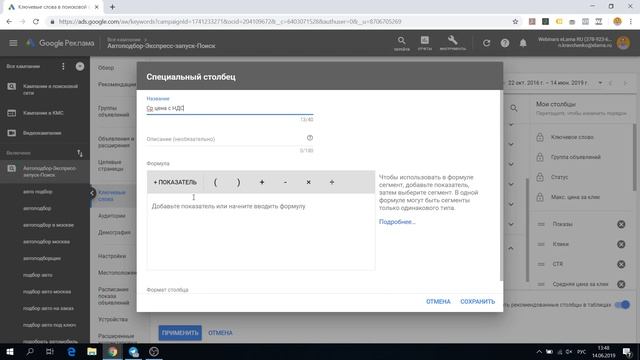Open Windows taskbar search
Image resolution: width=640 pixels, height=360 pixels.
30,351
